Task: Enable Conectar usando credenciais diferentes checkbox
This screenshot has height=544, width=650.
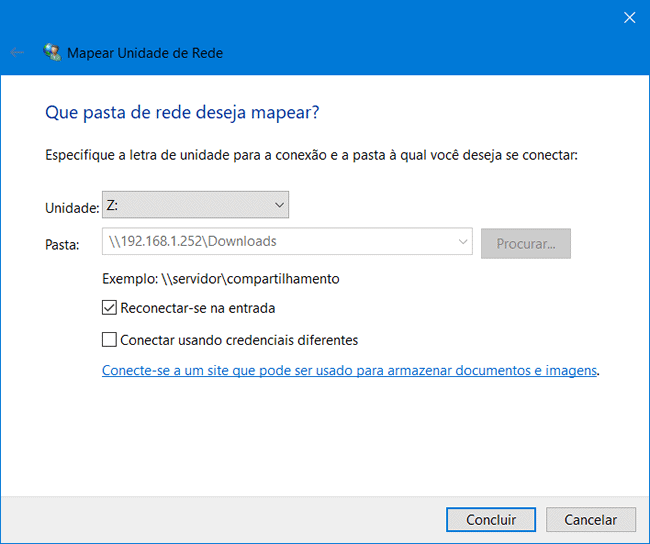Action: click(x=109, y=340)
